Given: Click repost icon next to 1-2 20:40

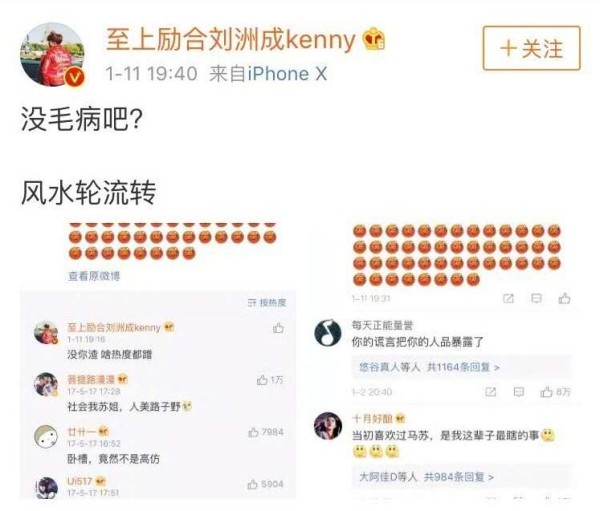Looking at the screenshot, I should click(491, 392).
